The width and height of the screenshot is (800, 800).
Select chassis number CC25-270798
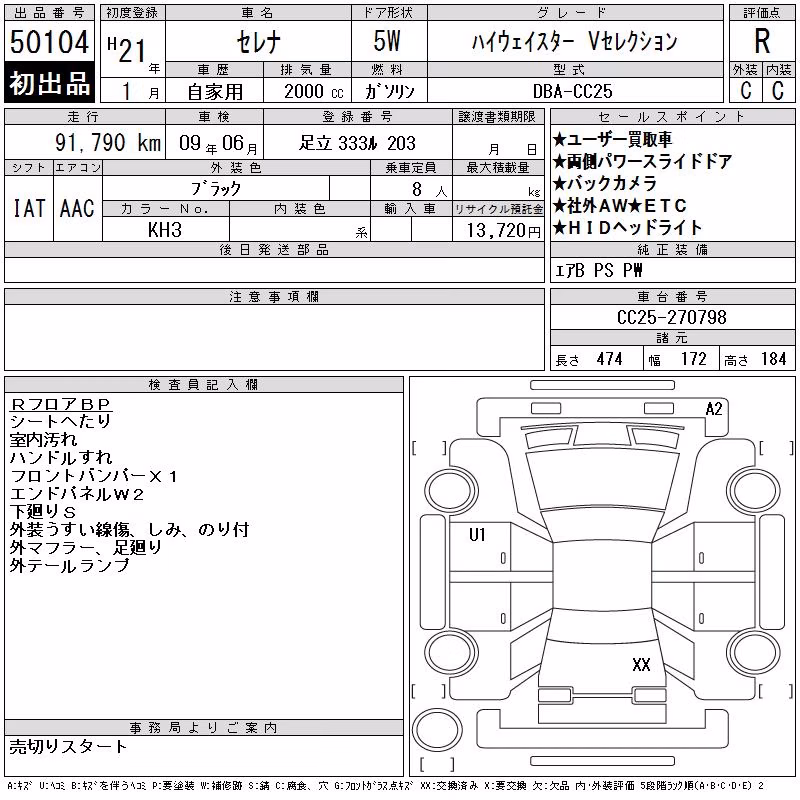671,317
